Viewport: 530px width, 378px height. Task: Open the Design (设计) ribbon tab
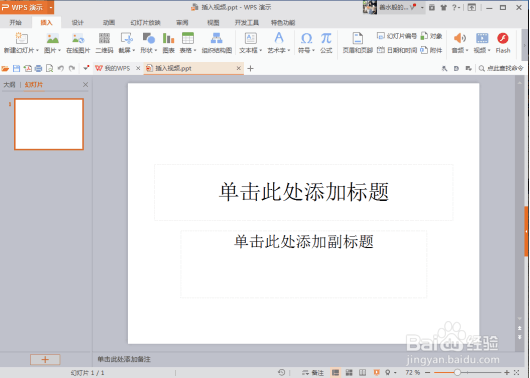click(x=77, y=23)
